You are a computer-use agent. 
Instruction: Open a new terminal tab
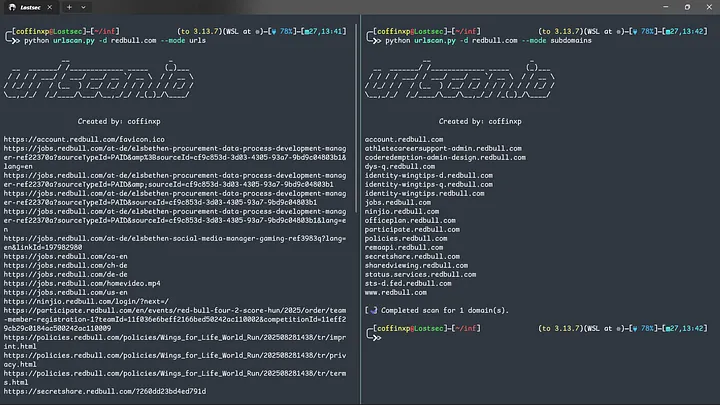(x=69, y=7)
